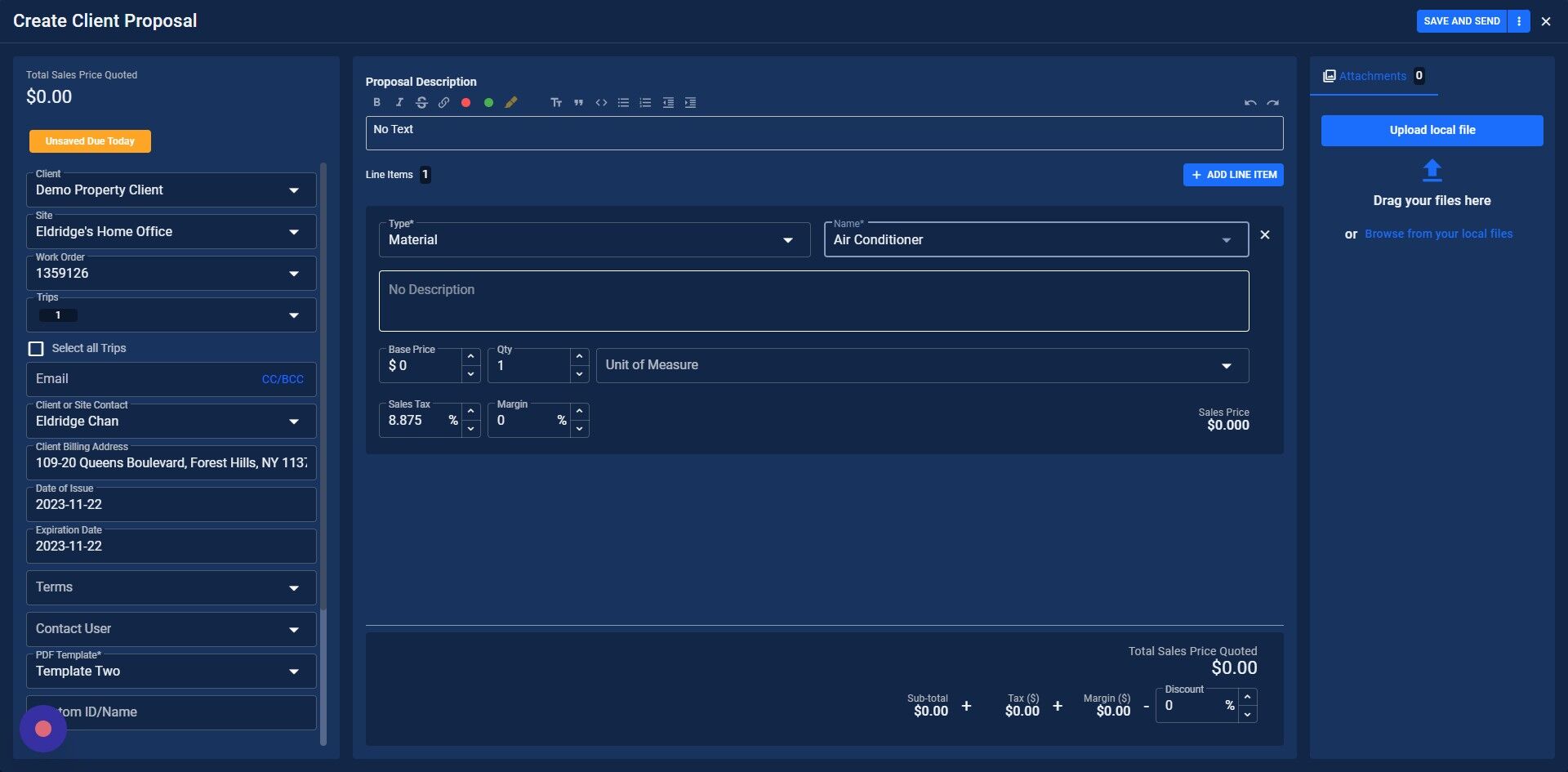The width and height of the screenshot is (1568, 772).
Task: Apply green text color
Action: click(488, 103)
